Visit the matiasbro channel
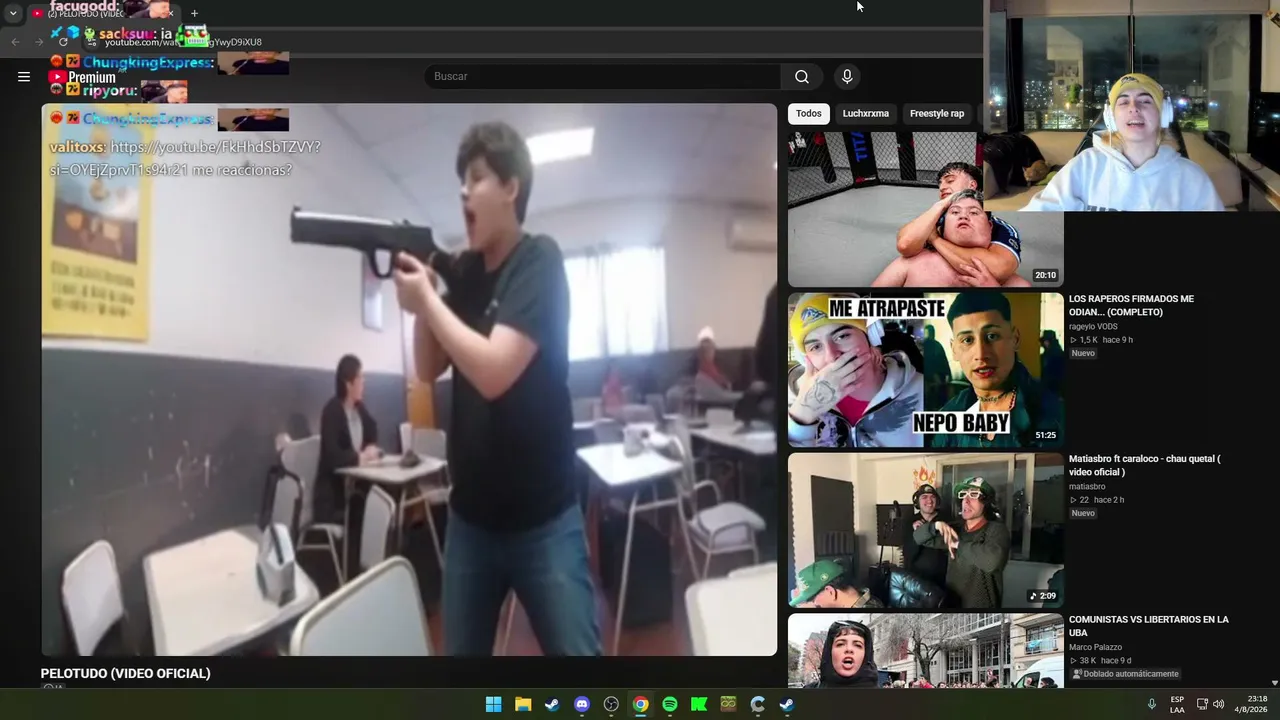The width and height of the screenshot is (1280, 720). click(1087, 487)
